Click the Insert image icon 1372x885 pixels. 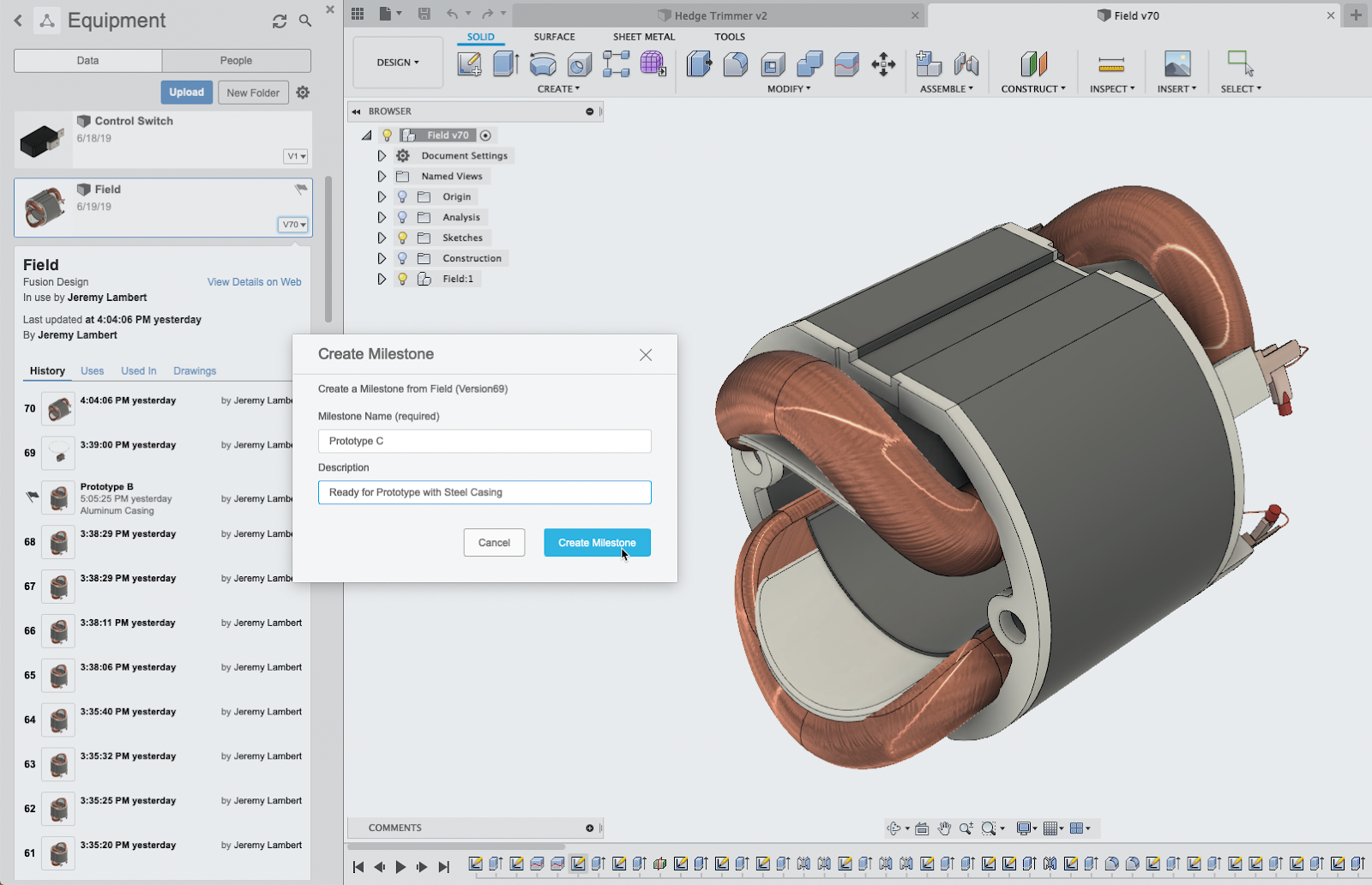[x=1176, y=64]
